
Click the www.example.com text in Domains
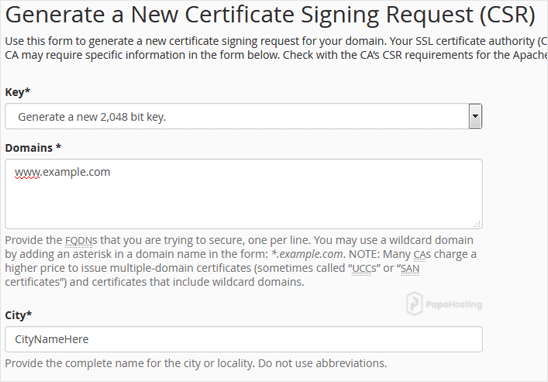63,172
